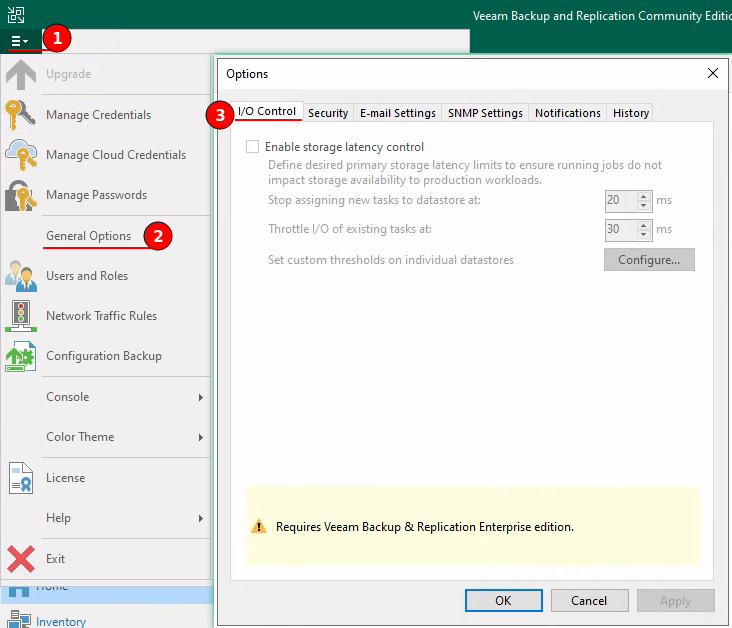
Task: Expand the Color Theme submenu arrow
Action: pos(200,437)
